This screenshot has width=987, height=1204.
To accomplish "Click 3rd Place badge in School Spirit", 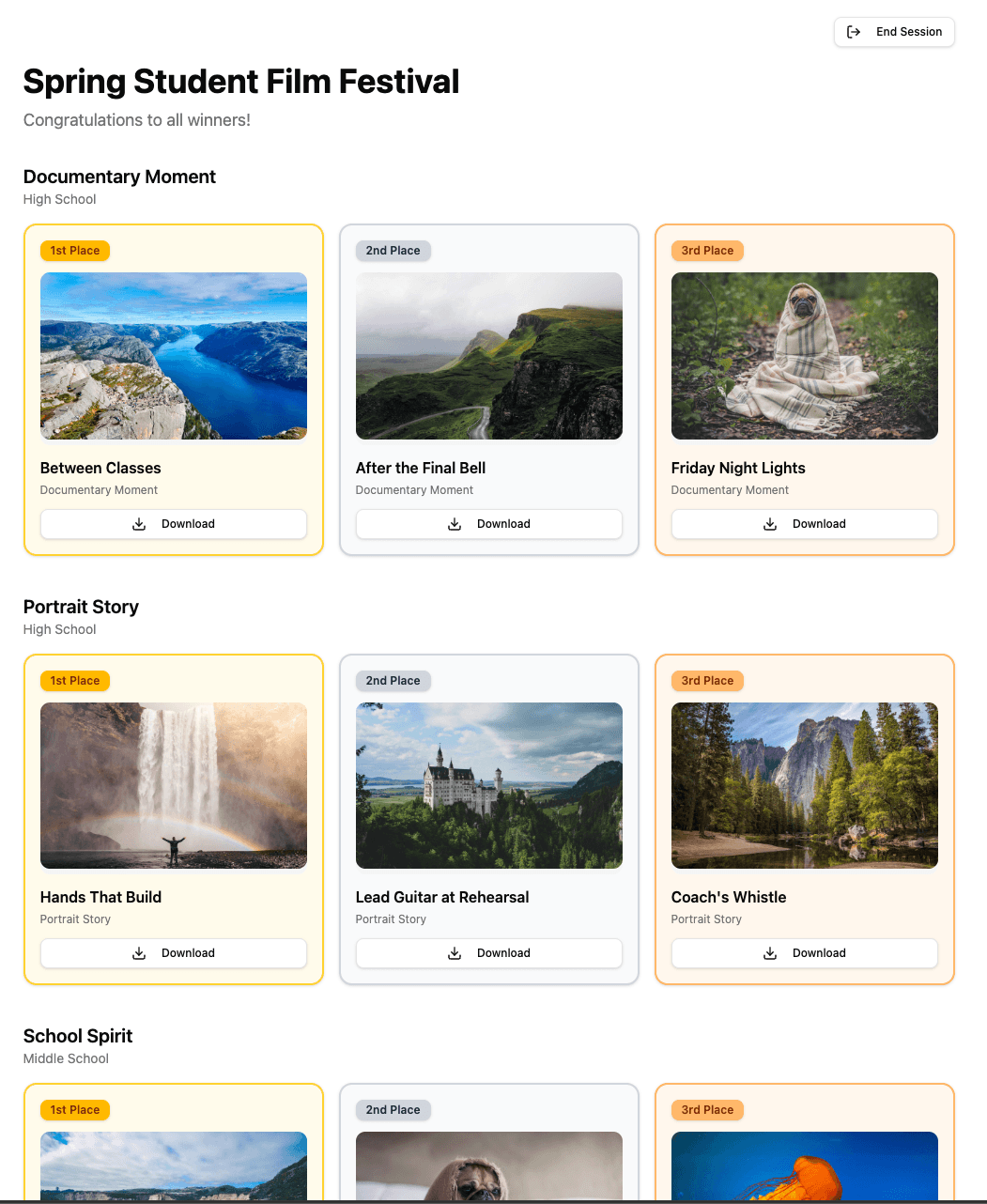I will [707, 1110].
